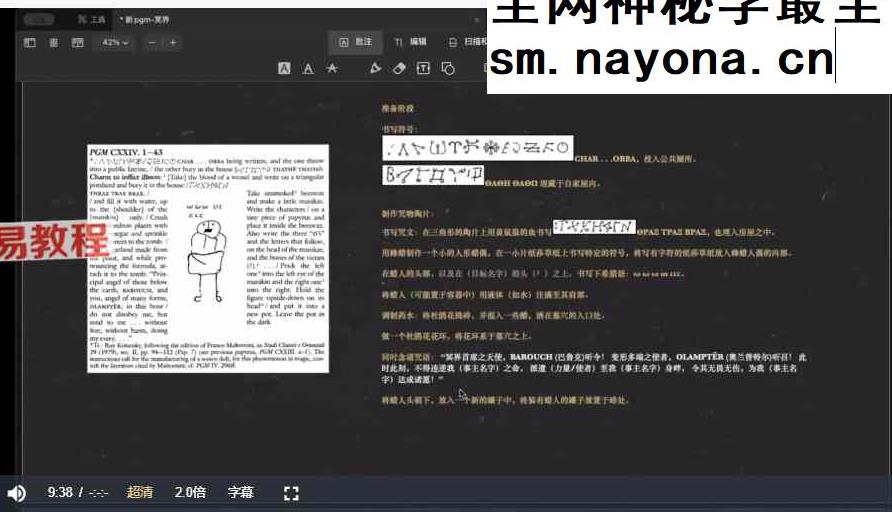Viewport: 892px width, 512px height.
Task: Mute the video with the speaker icon
Action: pos(16,493)
